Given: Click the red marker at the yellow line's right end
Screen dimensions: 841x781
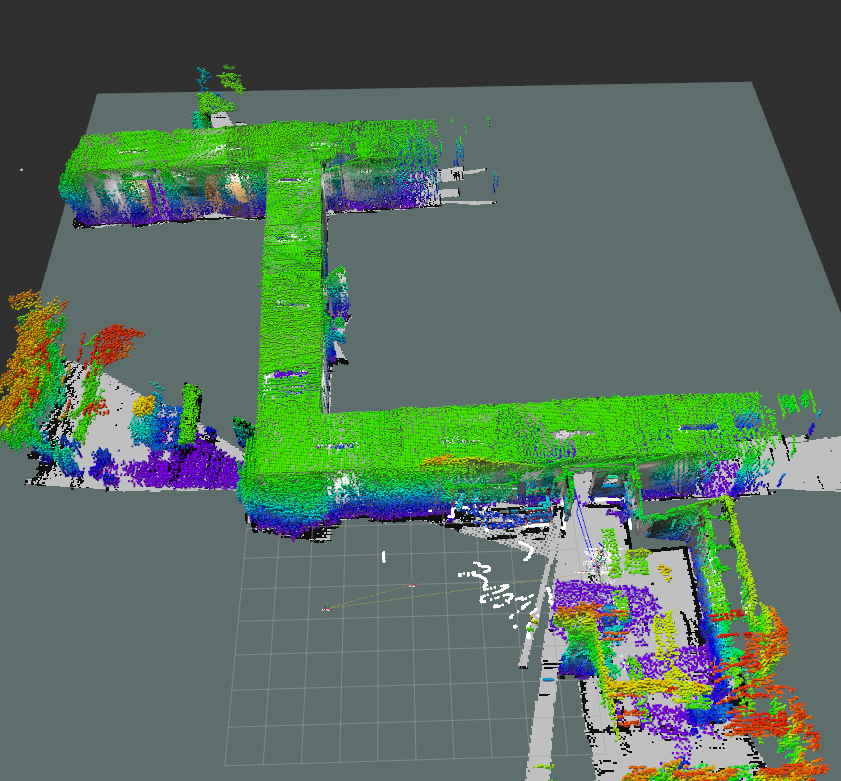Looking at the screenshot, I should (x=412, y=585).
